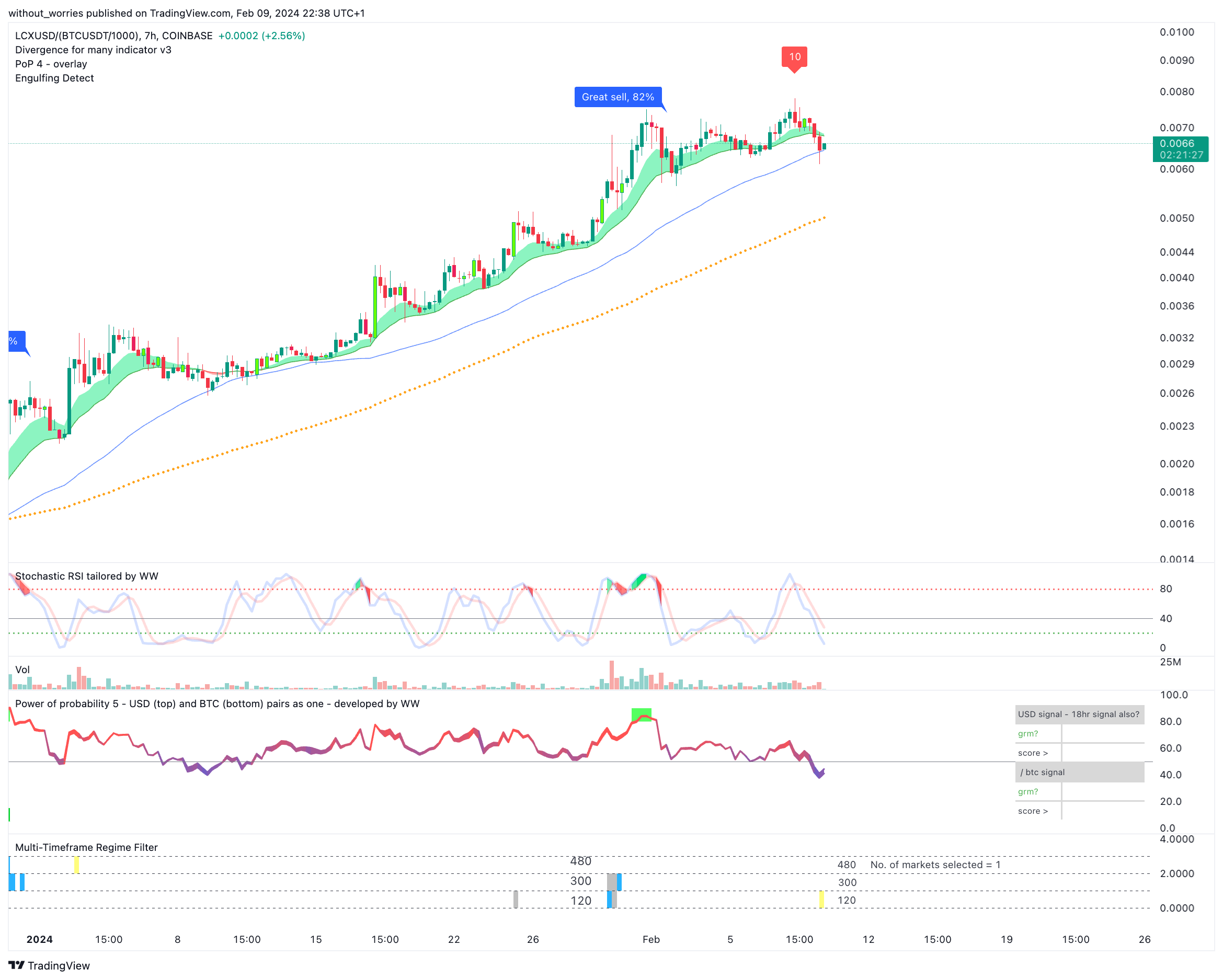Click the published header text at top
The height and width of the screenshot is (980, 1223).
pos(187,13)
